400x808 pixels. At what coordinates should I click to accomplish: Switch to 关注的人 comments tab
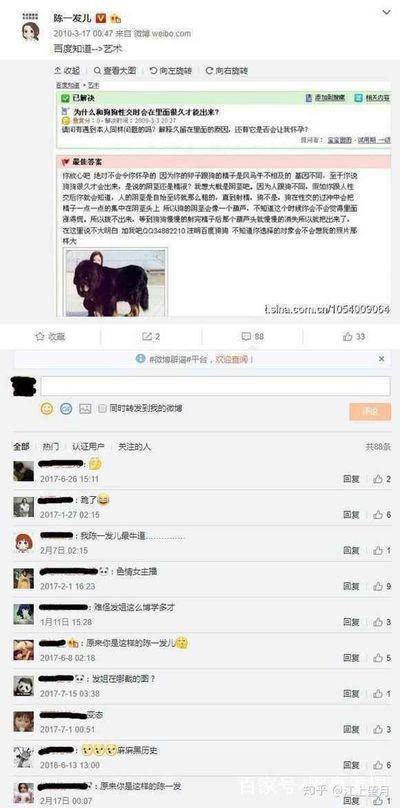(x=135, y=447)
